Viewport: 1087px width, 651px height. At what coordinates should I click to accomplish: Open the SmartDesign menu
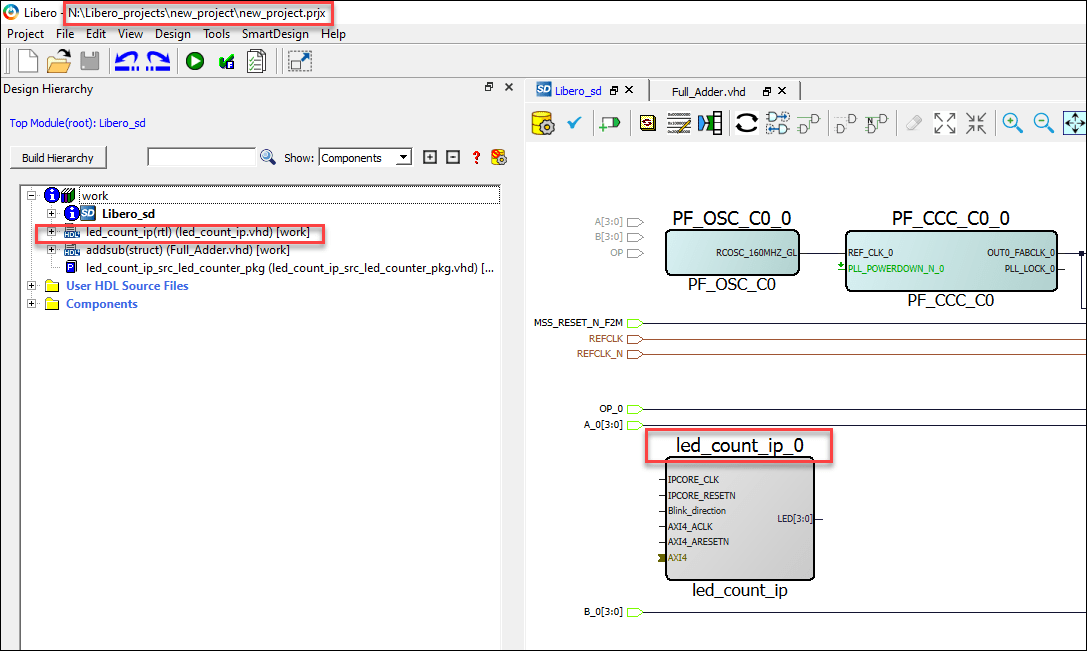pyautogui.click(x=276, y=33)
